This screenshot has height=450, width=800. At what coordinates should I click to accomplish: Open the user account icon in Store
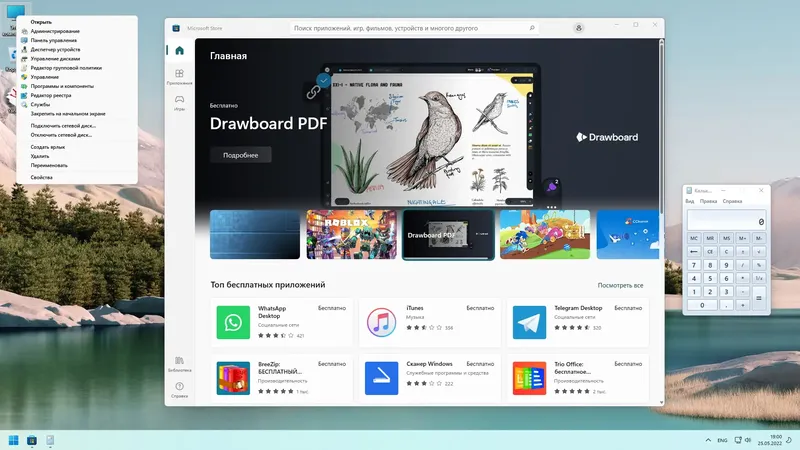579,28
